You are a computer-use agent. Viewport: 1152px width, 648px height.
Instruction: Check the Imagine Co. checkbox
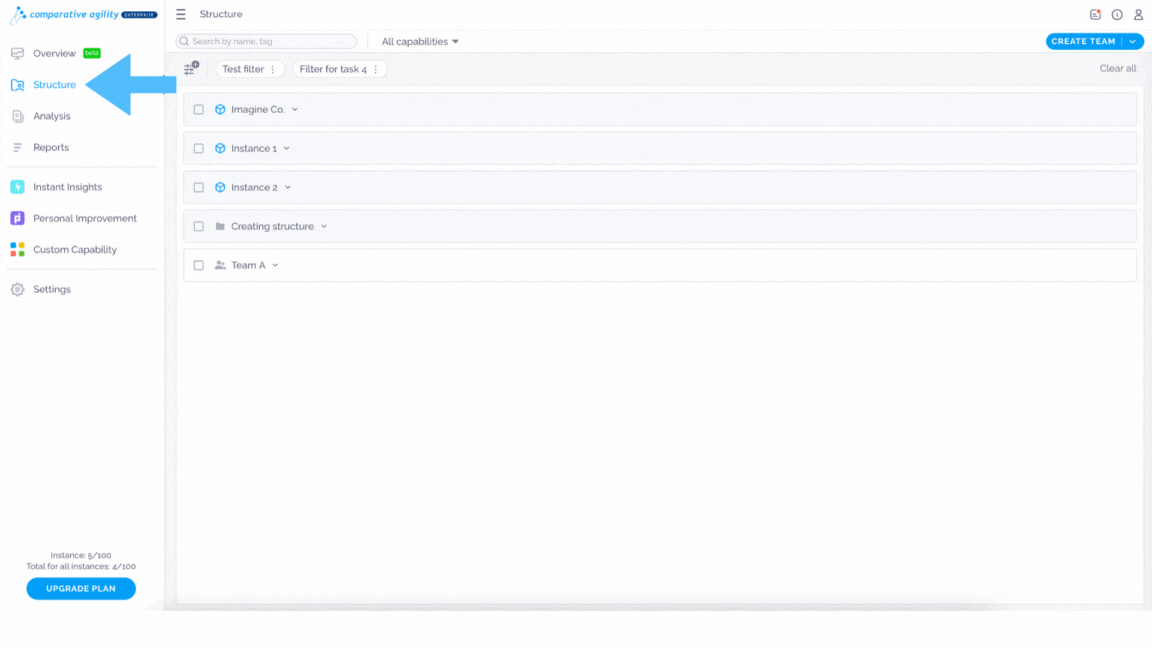(x=198, y=109)
